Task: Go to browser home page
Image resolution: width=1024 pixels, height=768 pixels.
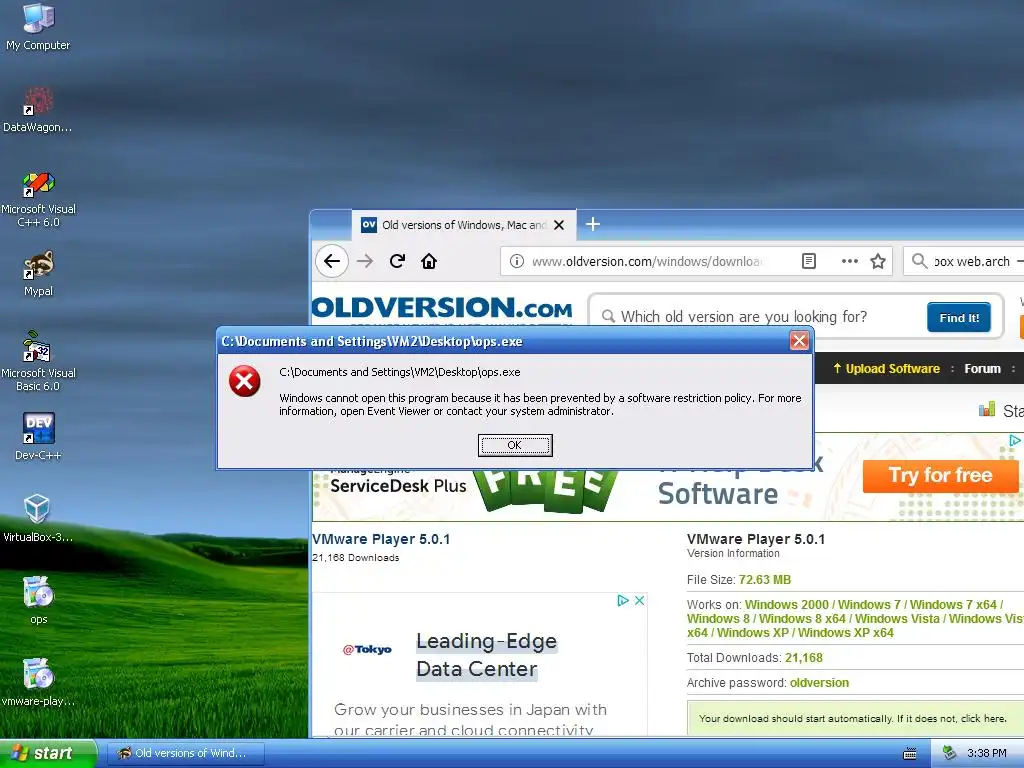Action: [x=428, y=261]
